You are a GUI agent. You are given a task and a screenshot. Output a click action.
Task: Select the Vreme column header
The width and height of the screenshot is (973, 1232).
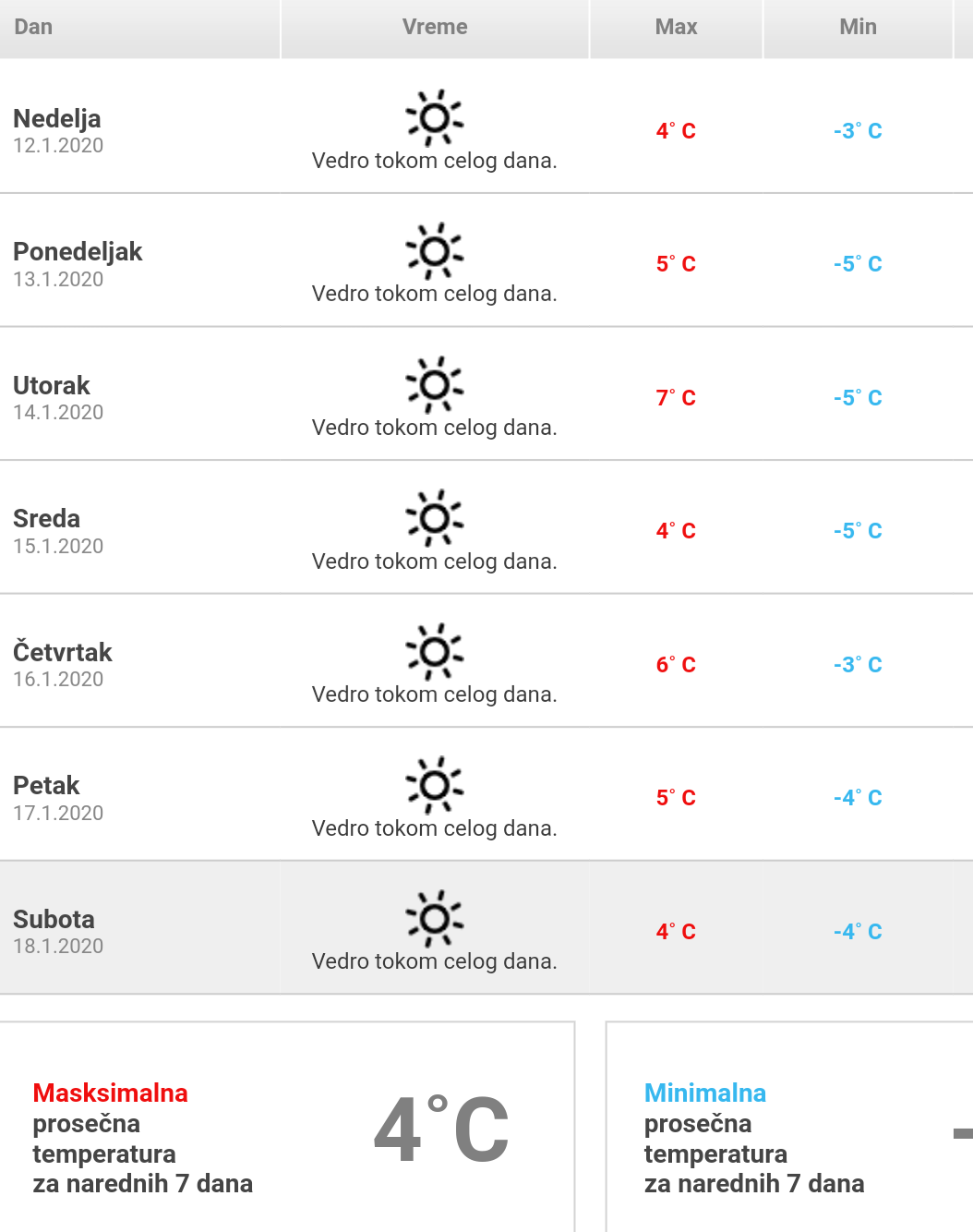435,27
